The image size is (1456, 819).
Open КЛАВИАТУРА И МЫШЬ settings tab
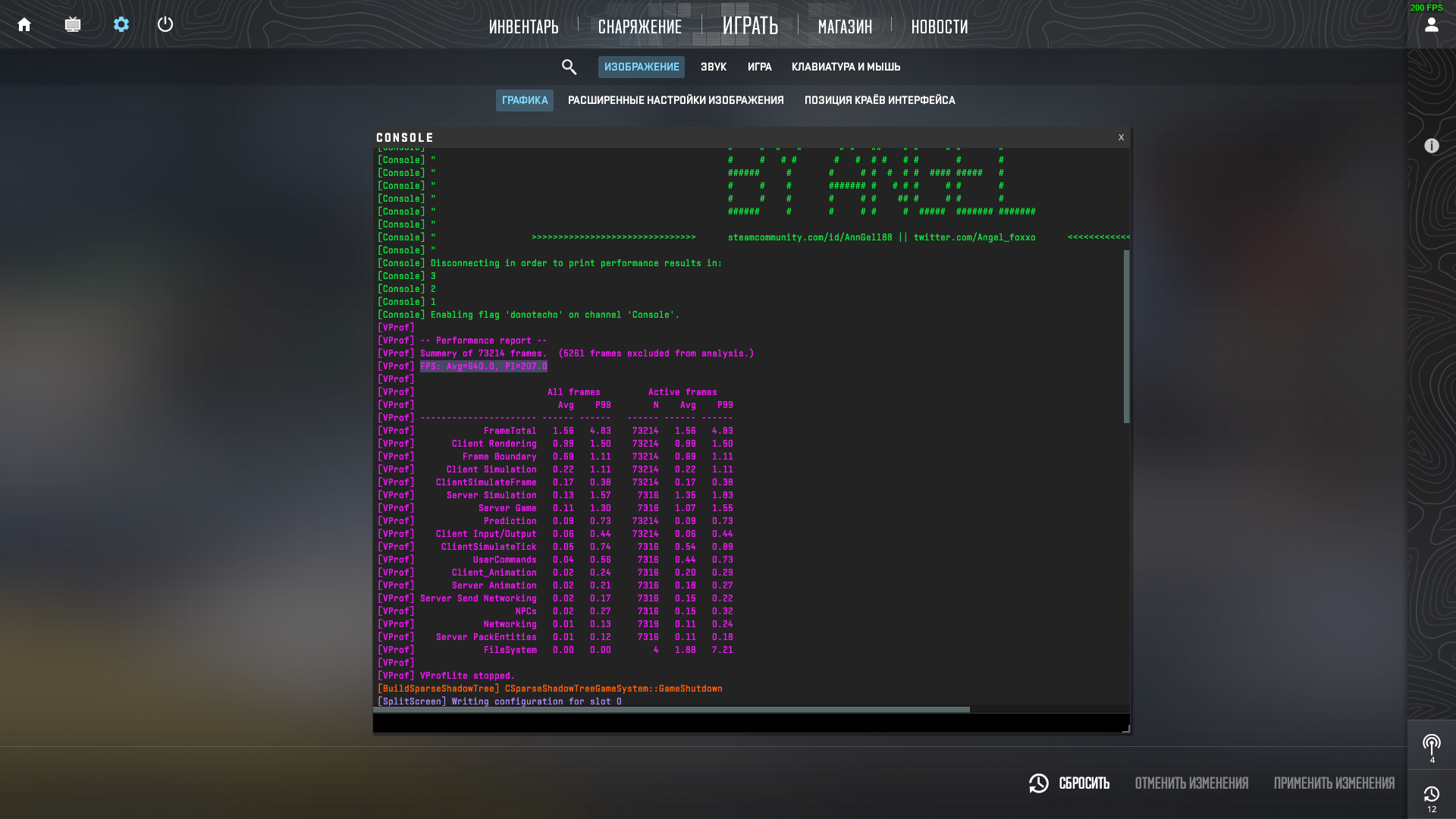point(846,67)
